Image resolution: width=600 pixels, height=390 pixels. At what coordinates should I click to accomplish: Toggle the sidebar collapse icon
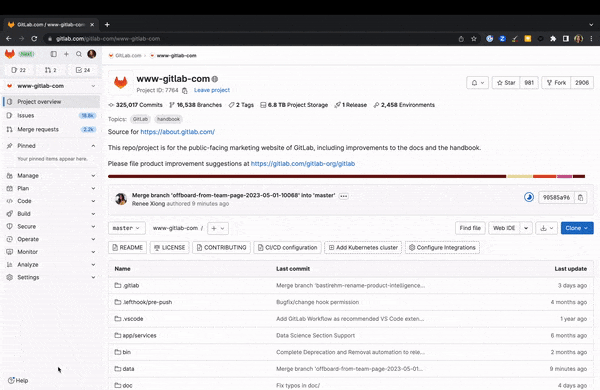point(54,54)
